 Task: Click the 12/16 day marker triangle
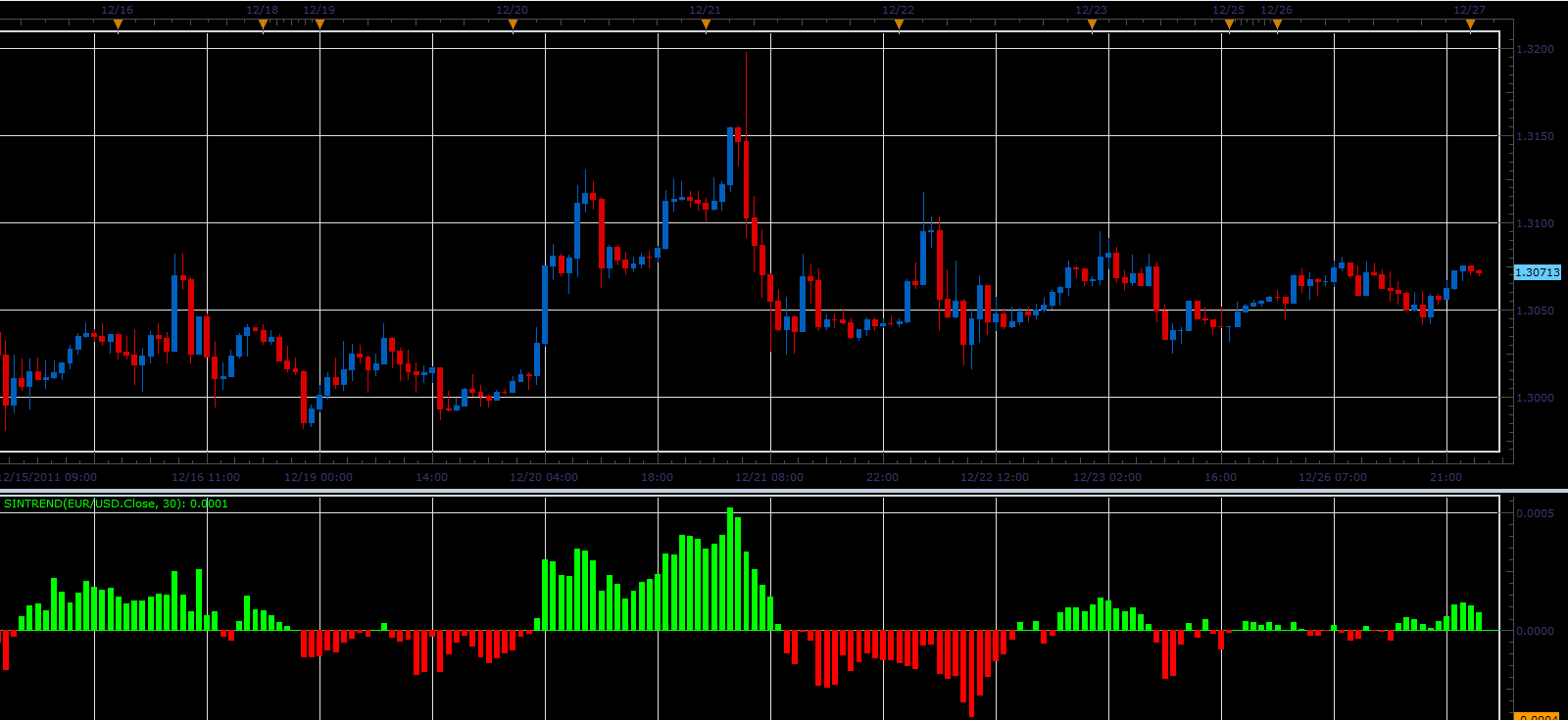(x=118, y=25)
